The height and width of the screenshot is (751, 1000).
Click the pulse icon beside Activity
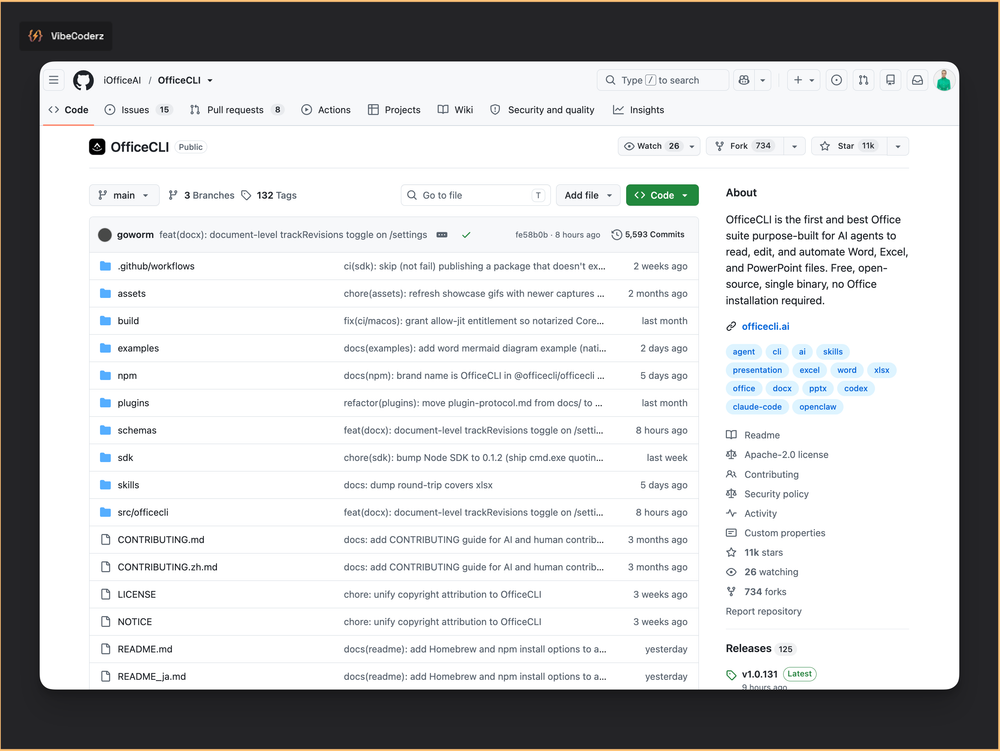point(731,513)
